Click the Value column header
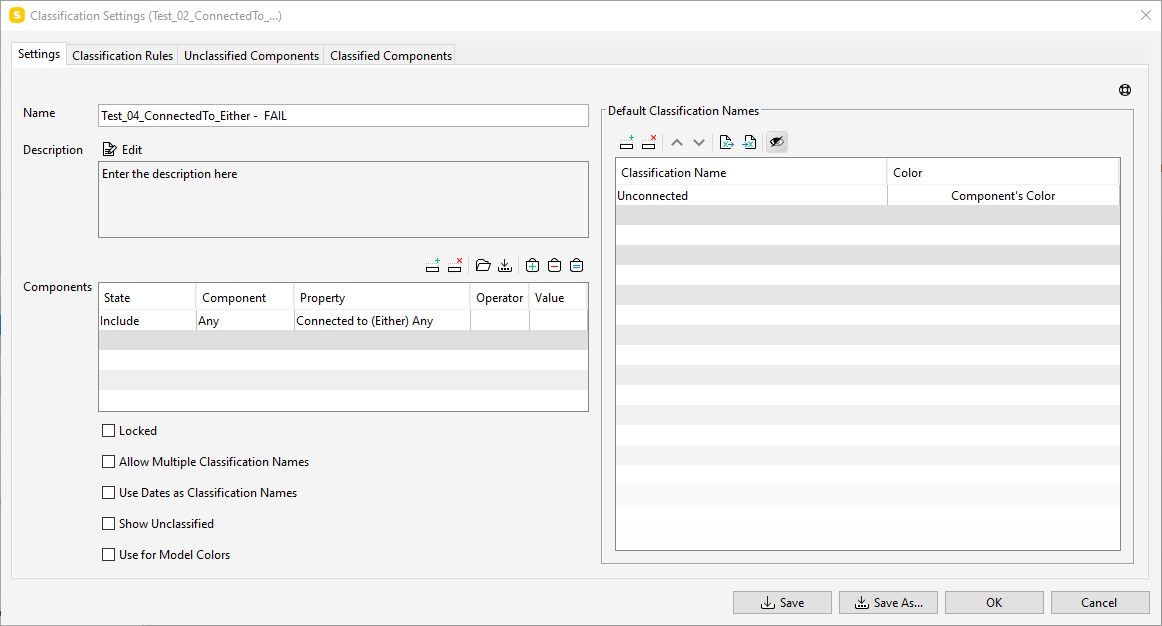Image resolution: width=1162 pixels, height=626 pixels. tap(558, 298)
